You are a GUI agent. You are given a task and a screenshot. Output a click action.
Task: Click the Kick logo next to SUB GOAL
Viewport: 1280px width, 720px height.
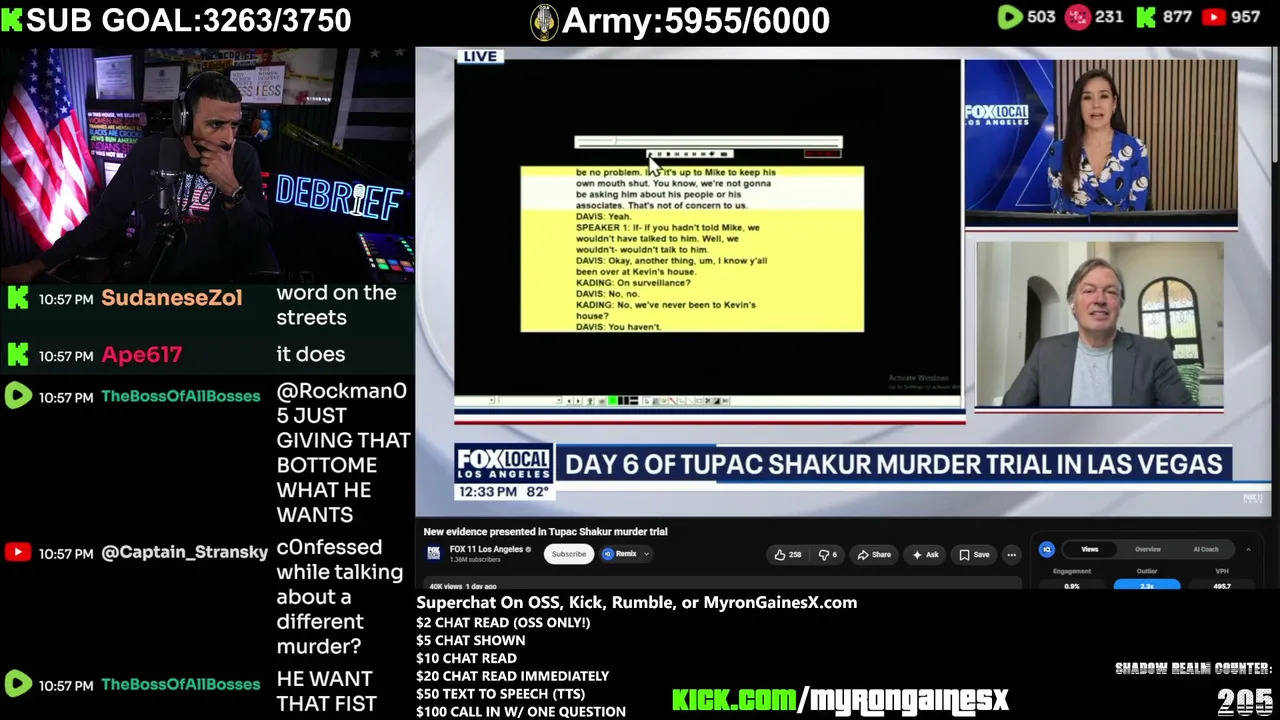[12, 20]
